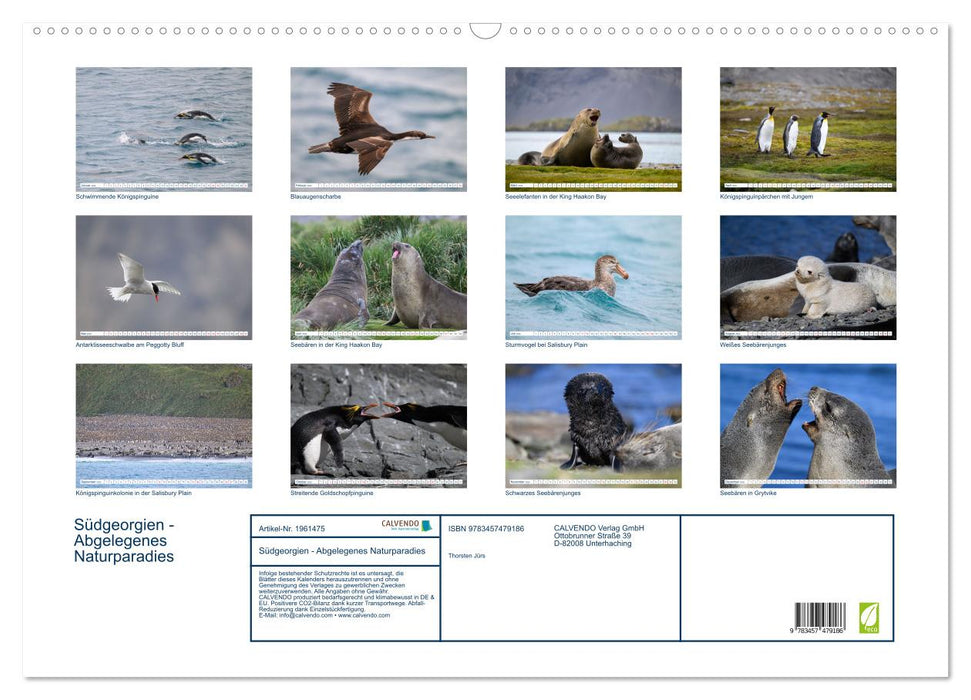The width and height of the screenshot is (971, 700).
Task: Click the calendar strip on the Blauaugenscharbe photo
Action: click(x=378, y=183)
